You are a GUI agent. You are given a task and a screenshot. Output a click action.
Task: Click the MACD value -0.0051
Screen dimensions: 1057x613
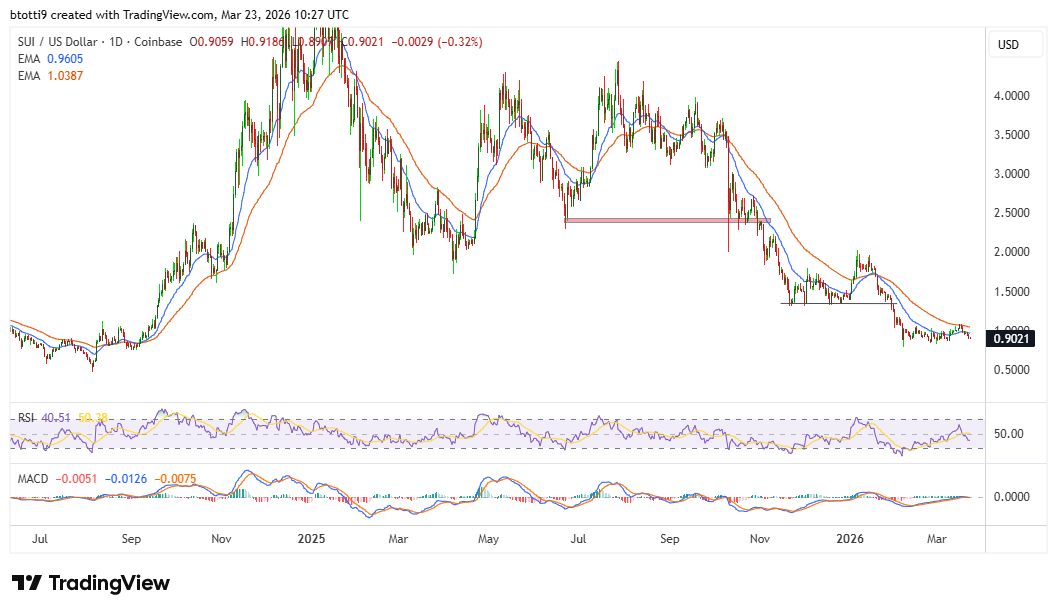click(x=77, y=478)
